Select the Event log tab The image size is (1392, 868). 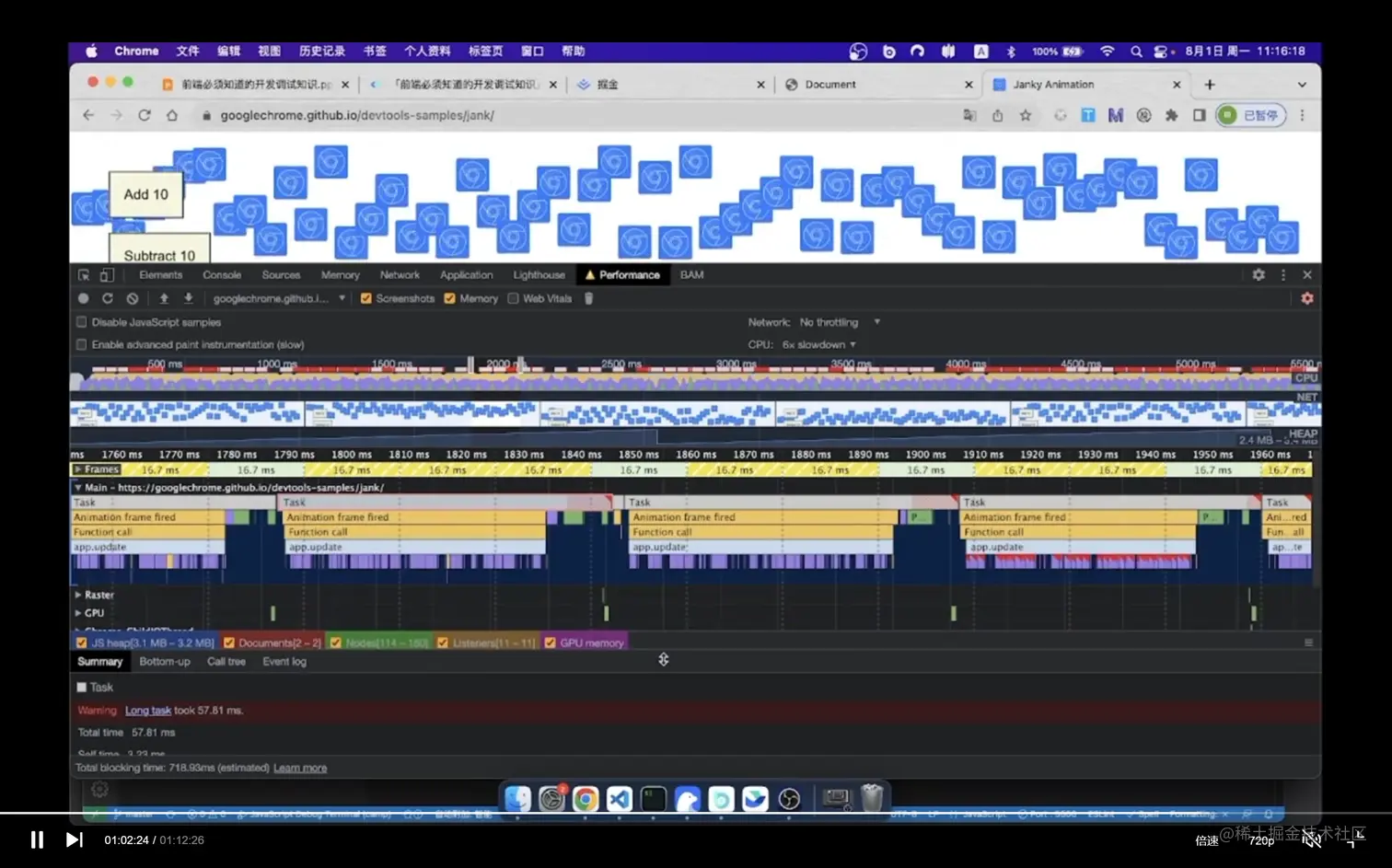point(284,661)
